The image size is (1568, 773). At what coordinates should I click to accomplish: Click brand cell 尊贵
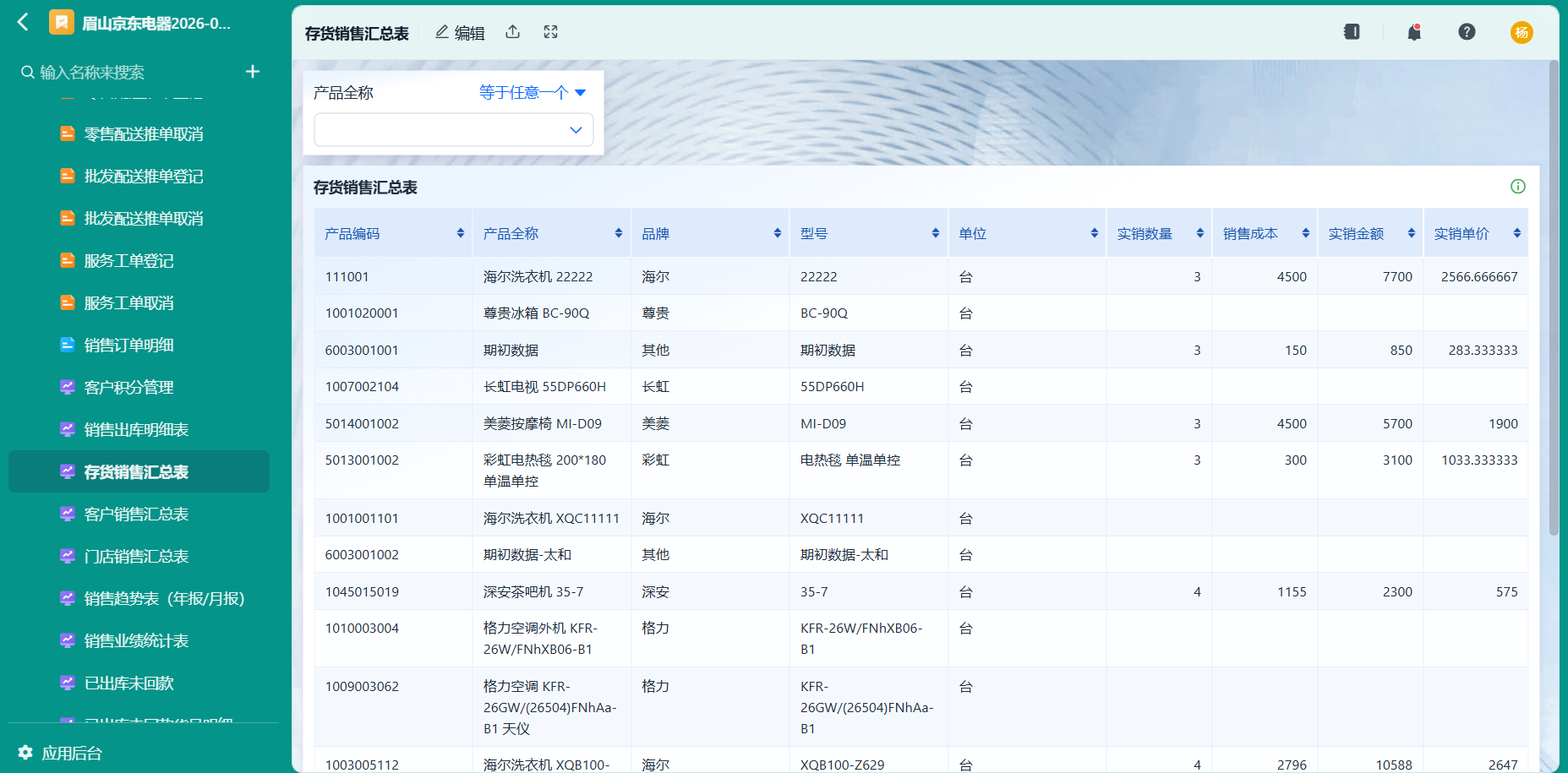click(x=655, y=313)
